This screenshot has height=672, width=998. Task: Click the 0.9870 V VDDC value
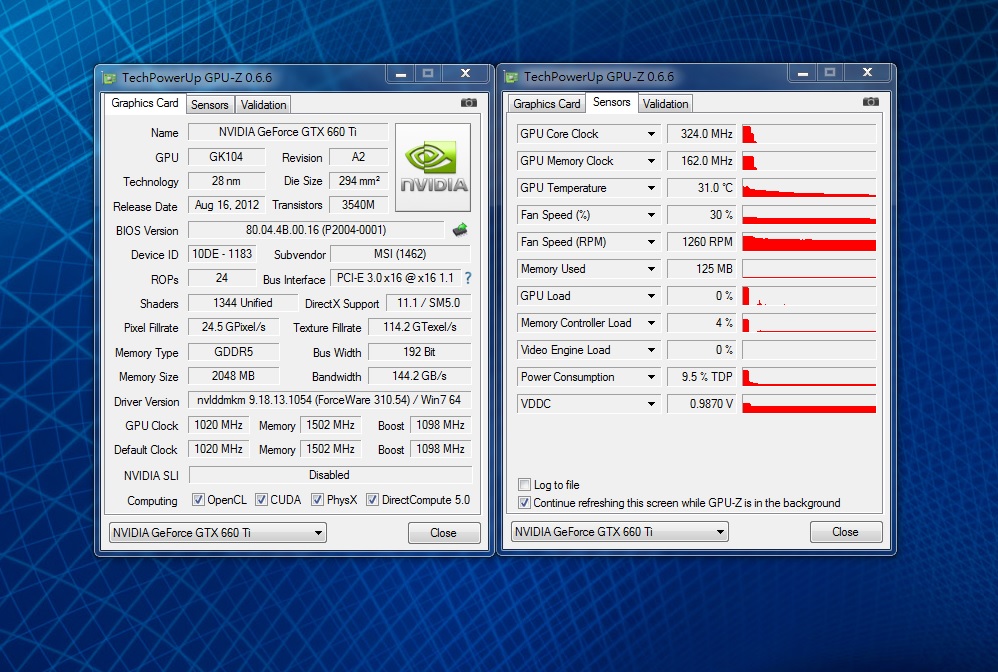pos(701,403)
